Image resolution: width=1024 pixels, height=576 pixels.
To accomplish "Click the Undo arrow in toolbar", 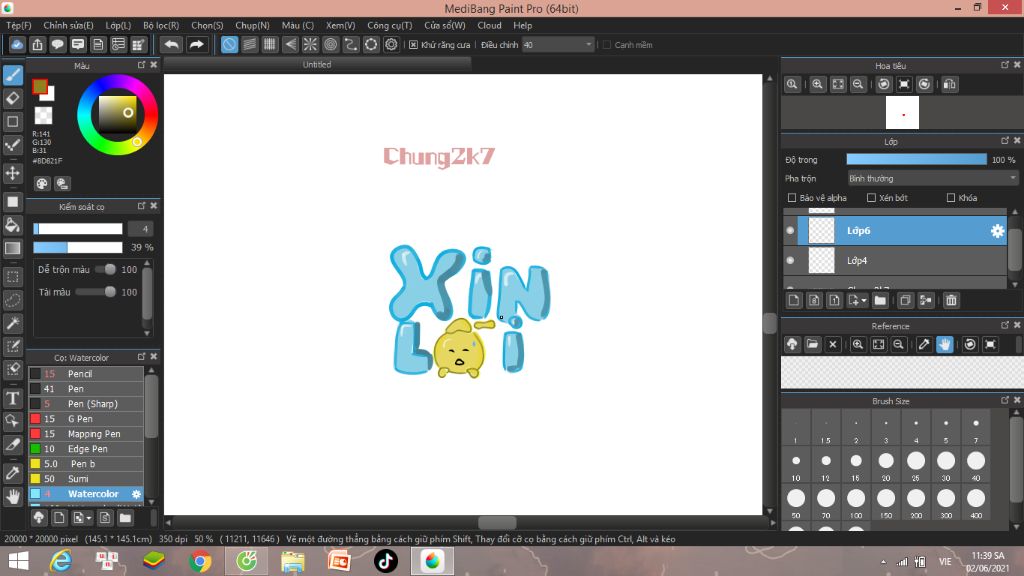I will pos(172,44).
